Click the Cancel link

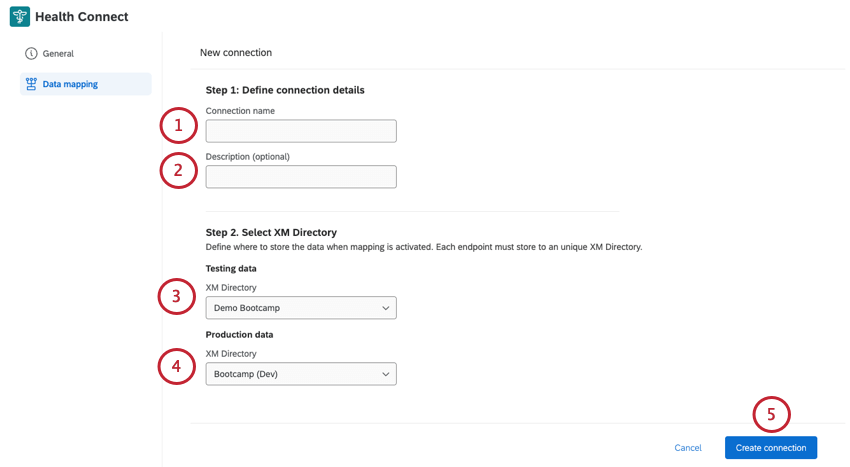(x=688, y=448)
